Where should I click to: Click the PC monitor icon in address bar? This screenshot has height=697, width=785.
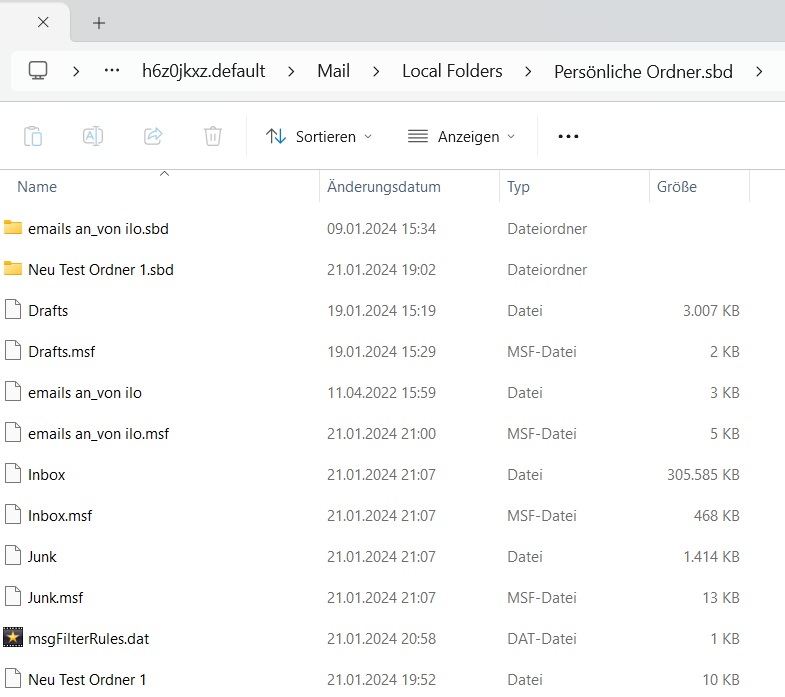click(x=38, y=70)
